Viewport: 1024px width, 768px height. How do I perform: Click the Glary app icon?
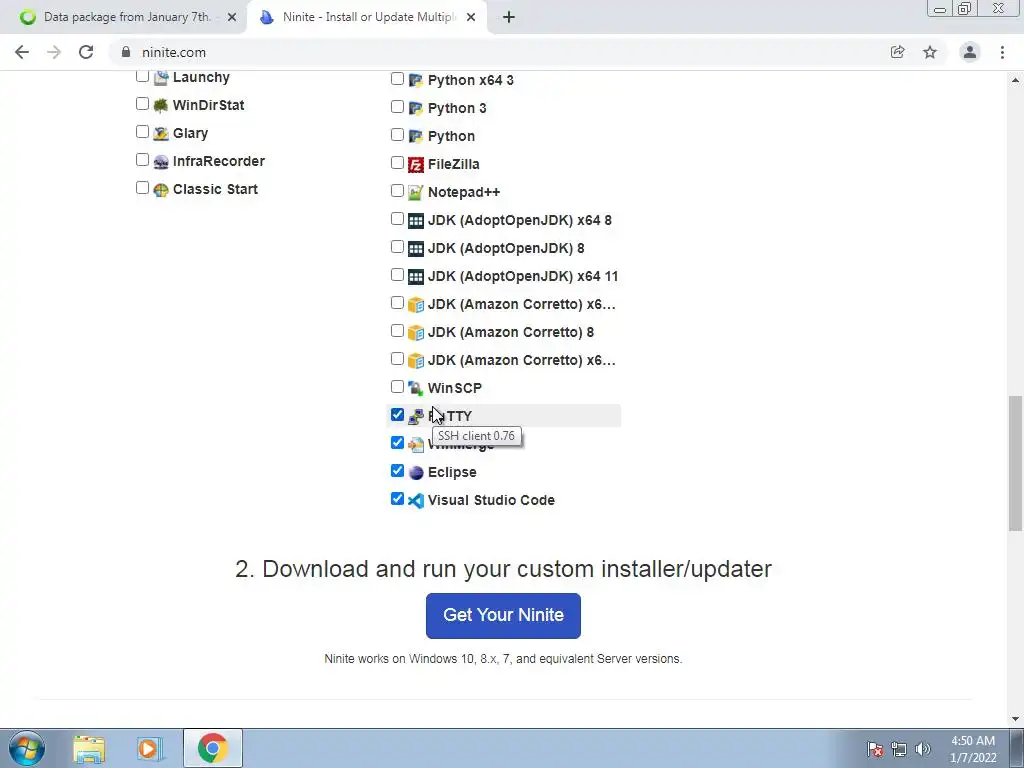click(x=161, y=133)
